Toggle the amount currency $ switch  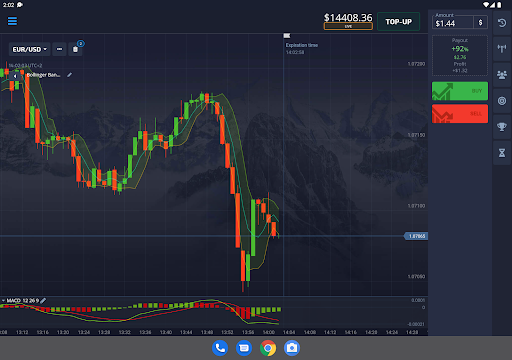pyautogui.click(x=480, y=22)
